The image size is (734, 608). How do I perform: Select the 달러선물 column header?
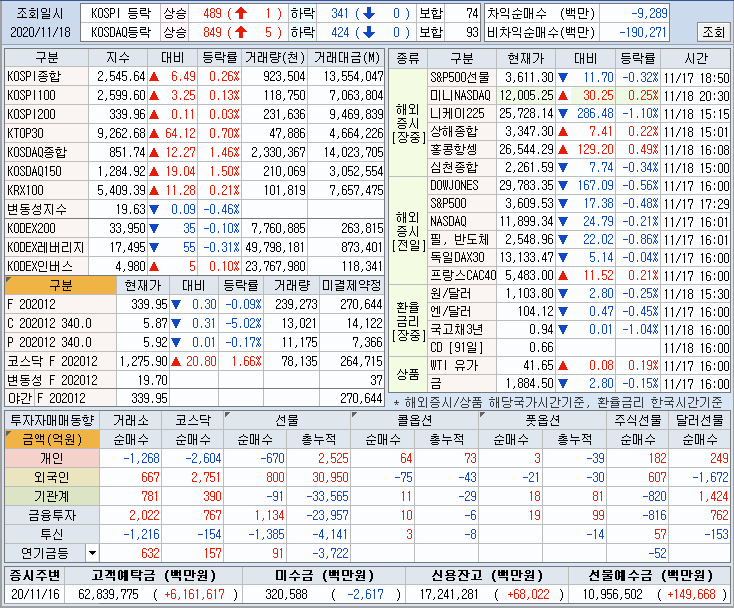[699, 420]
